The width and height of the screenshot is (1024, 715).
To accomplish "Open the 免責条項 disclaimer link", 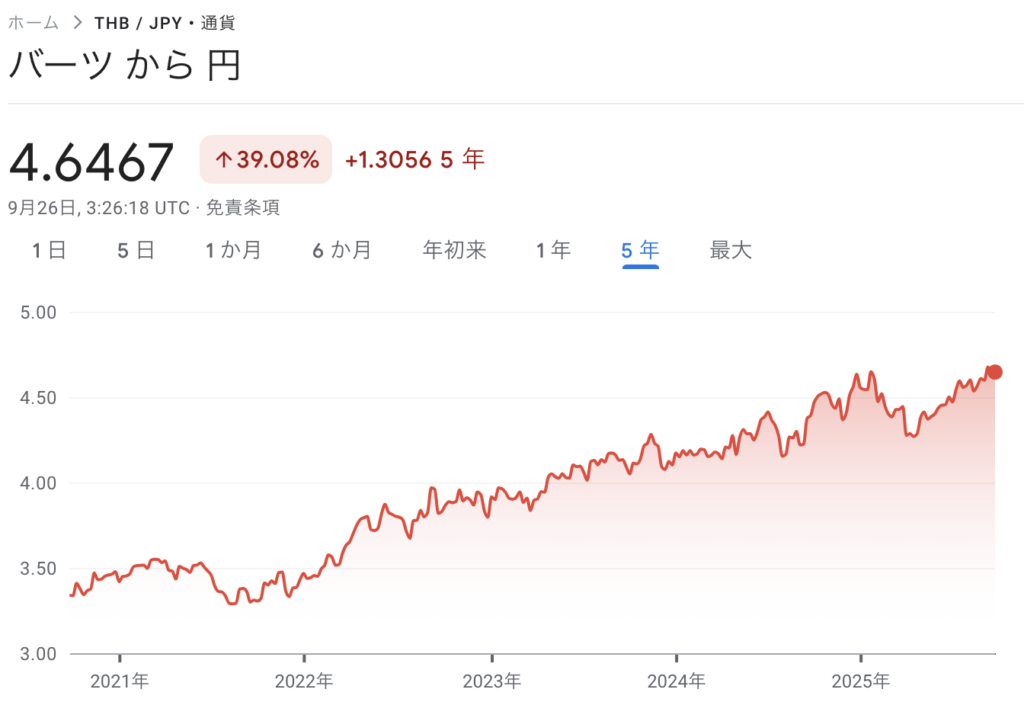I will pyautogui.click(x=247, y=208).
